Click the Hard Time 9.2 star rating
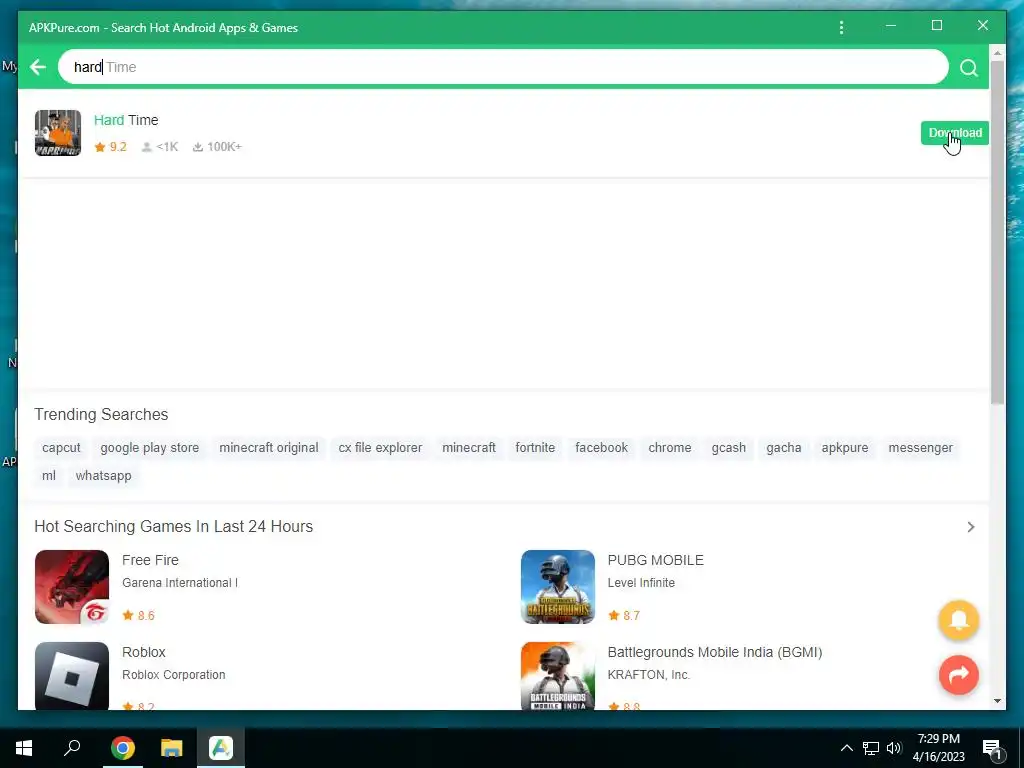1024x768 pixels. pyautogui.click(x=110, y=147)
